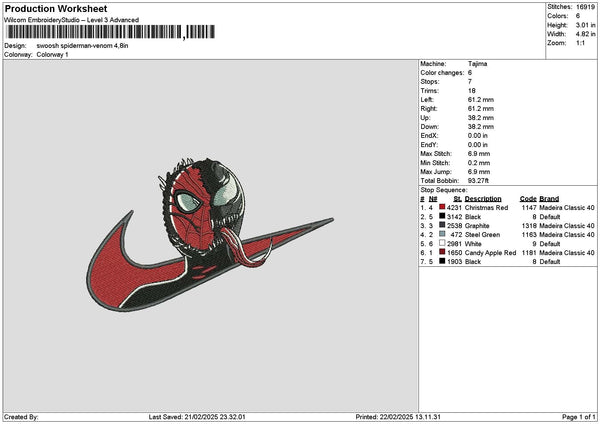Viewport: 600px width, 424px height.
Task: Click the 'N#' column header
Action: coord(433,199)
